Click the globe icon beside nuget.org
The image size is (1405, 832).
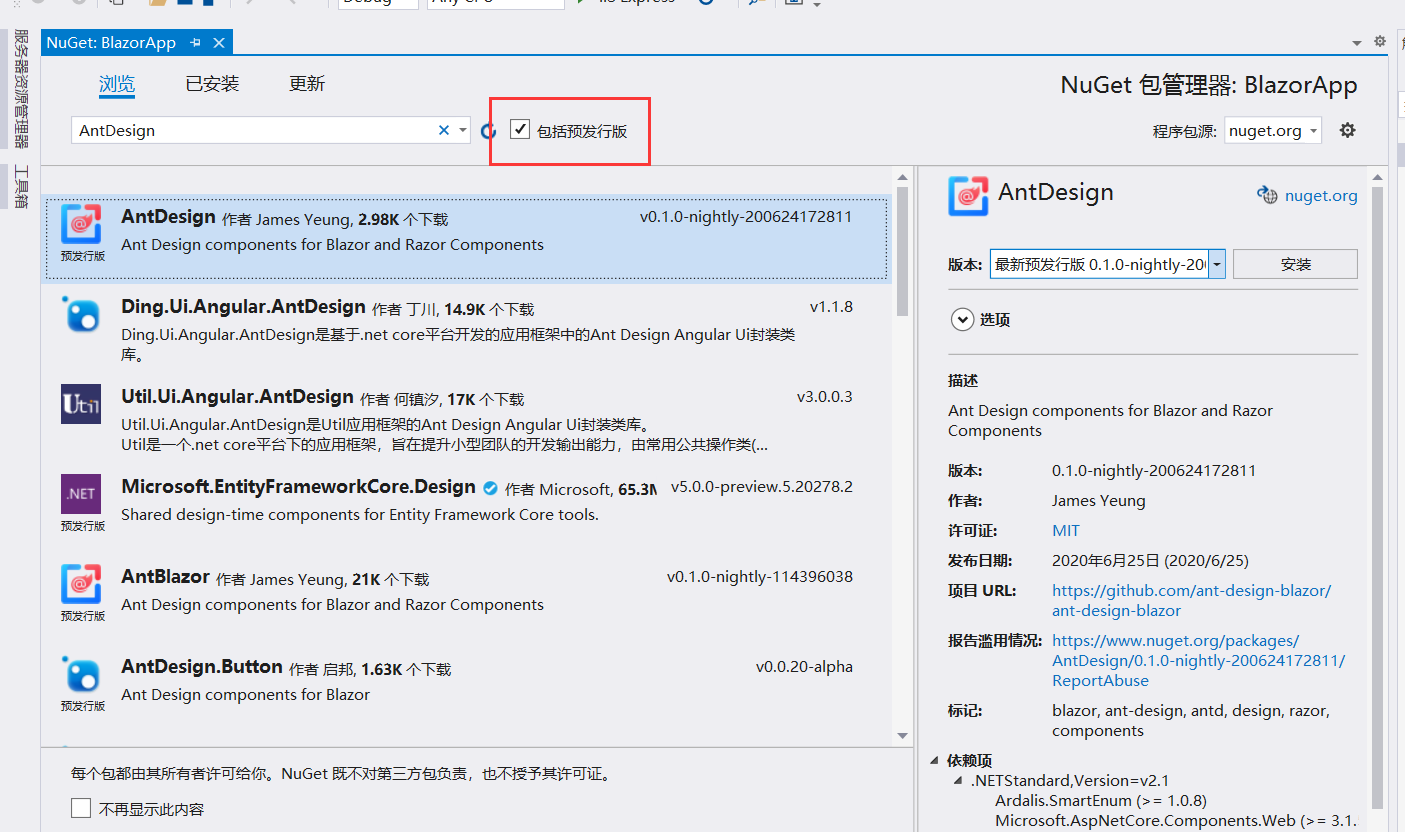click(1267, 195)
